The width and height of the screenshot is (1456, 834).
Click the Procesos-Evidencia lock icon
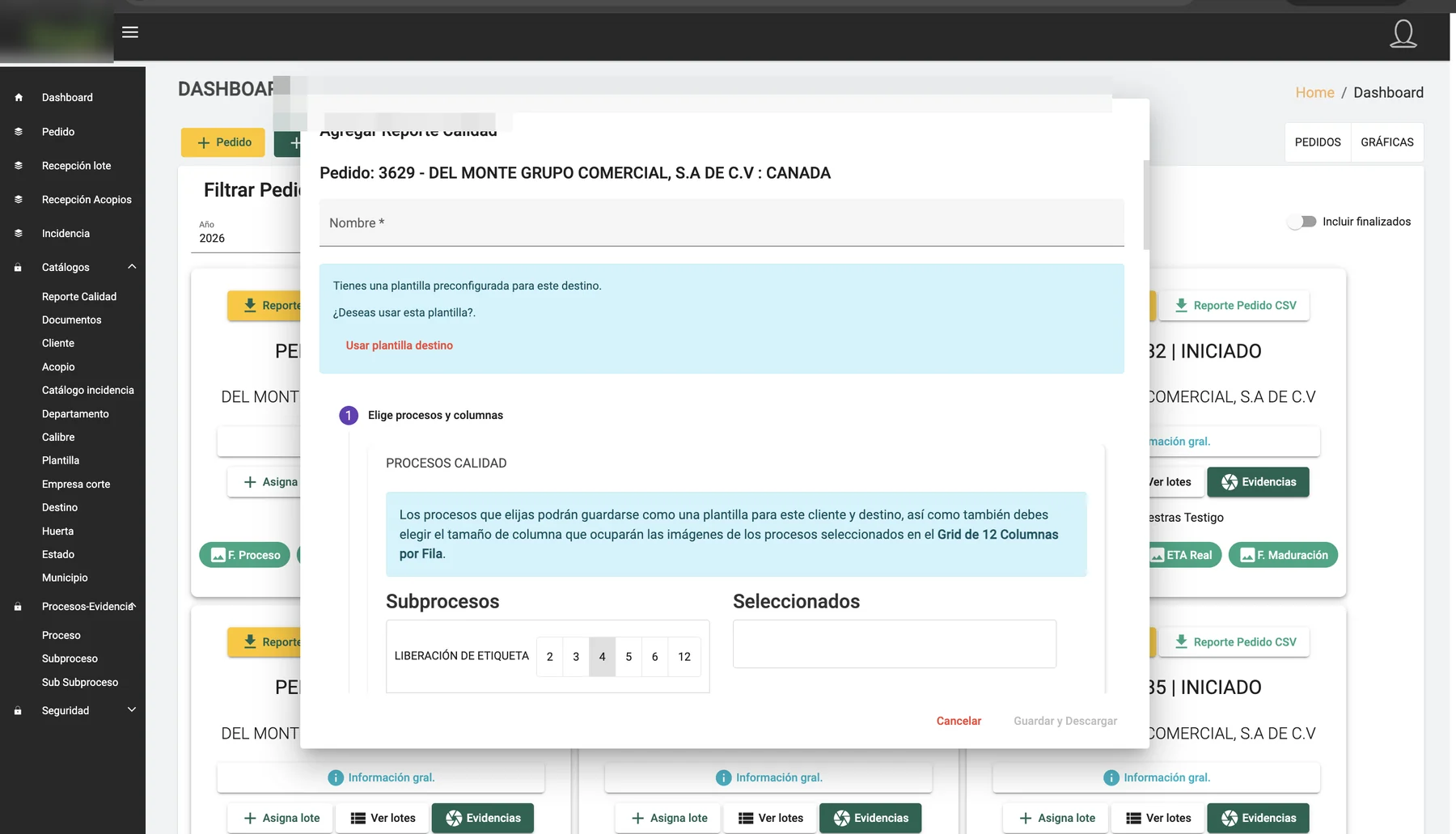click(18, 606)
